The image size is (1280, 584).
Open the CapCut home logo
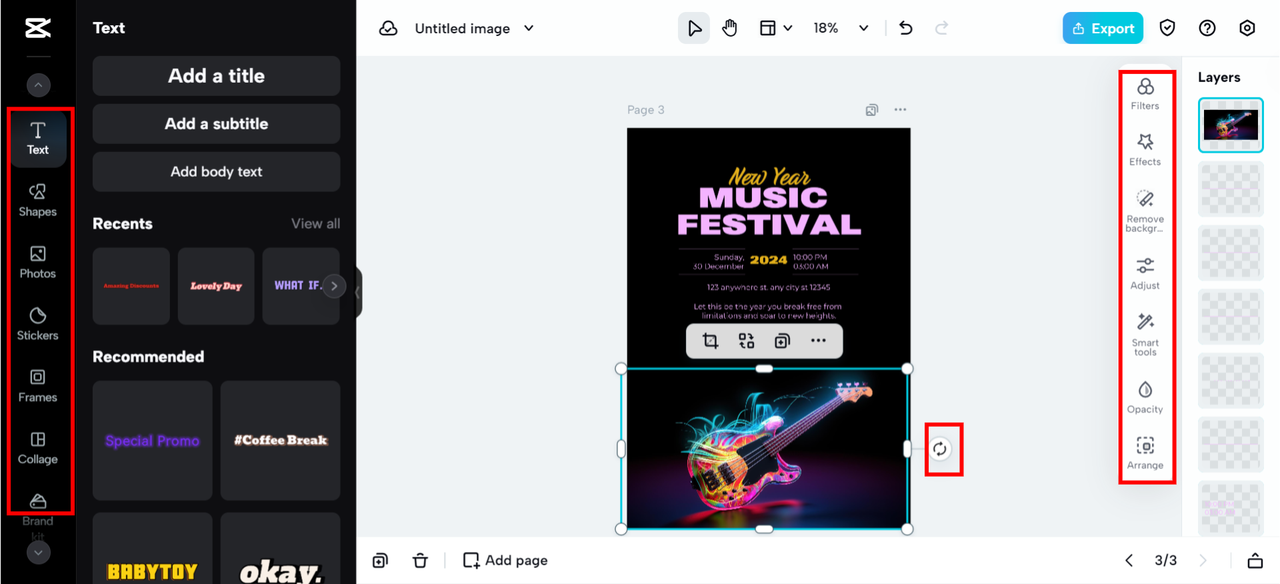[x=38, y=28]
